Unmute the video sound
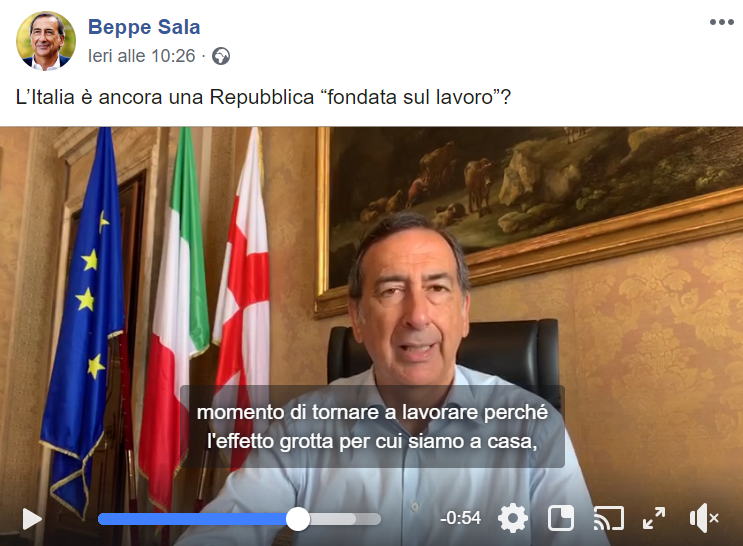This screenshot has height=546, width=743. coord(704,519)
